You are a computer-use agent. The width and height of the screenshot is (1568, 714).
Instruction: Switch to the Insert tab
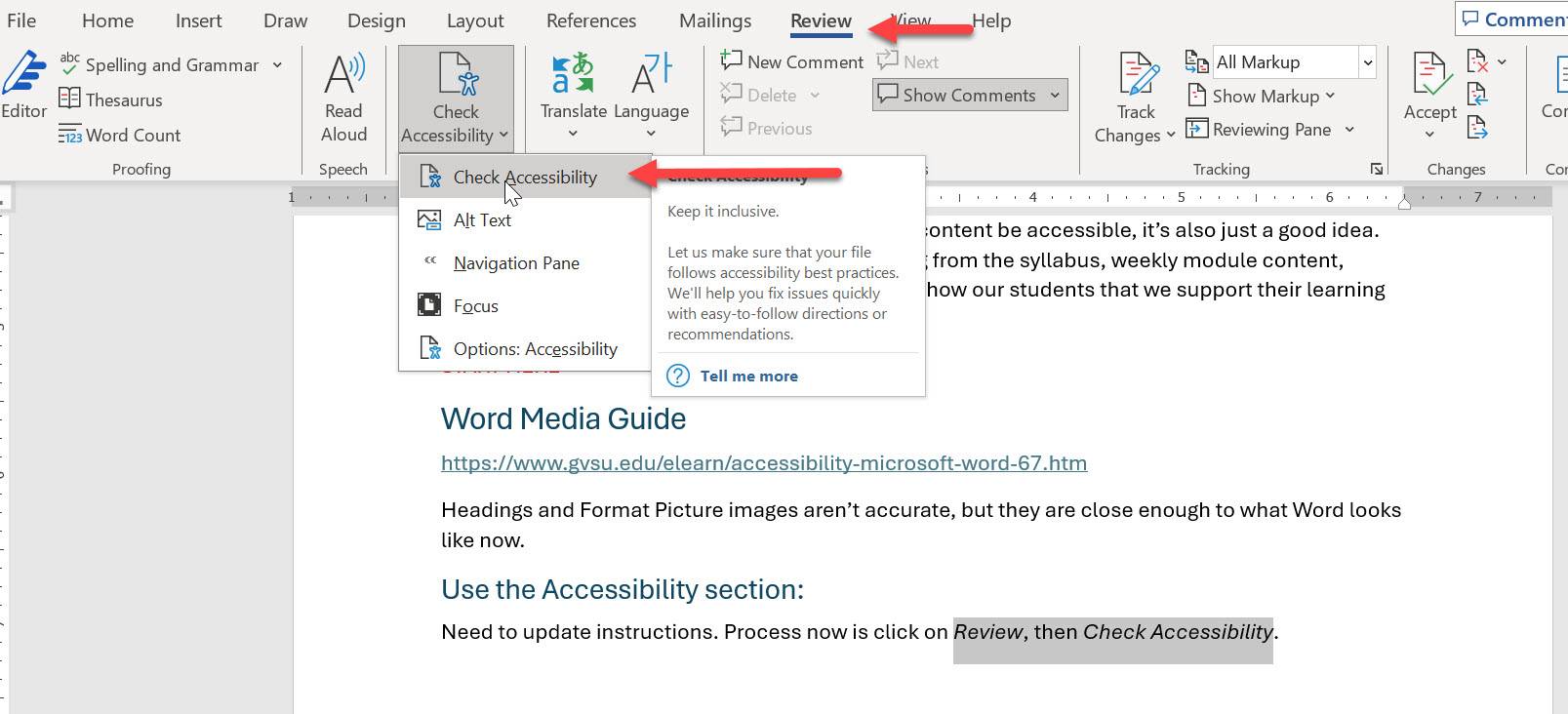198,20
